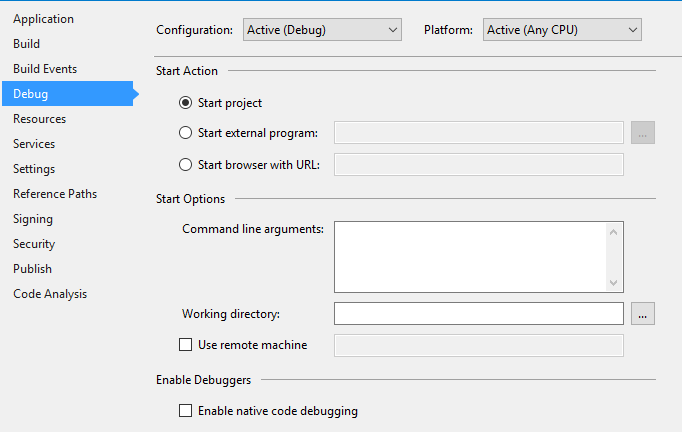This screenshot has width=682, height=432.
Task: Open the Settings tab
Action: coord(34,169)
